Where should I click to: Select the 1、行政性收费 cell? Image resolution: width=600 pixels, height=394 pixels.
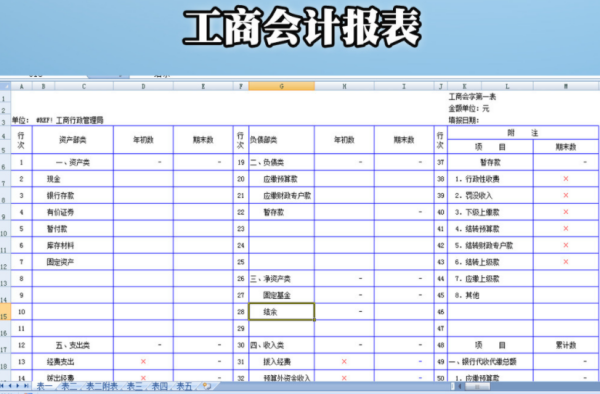490,179
